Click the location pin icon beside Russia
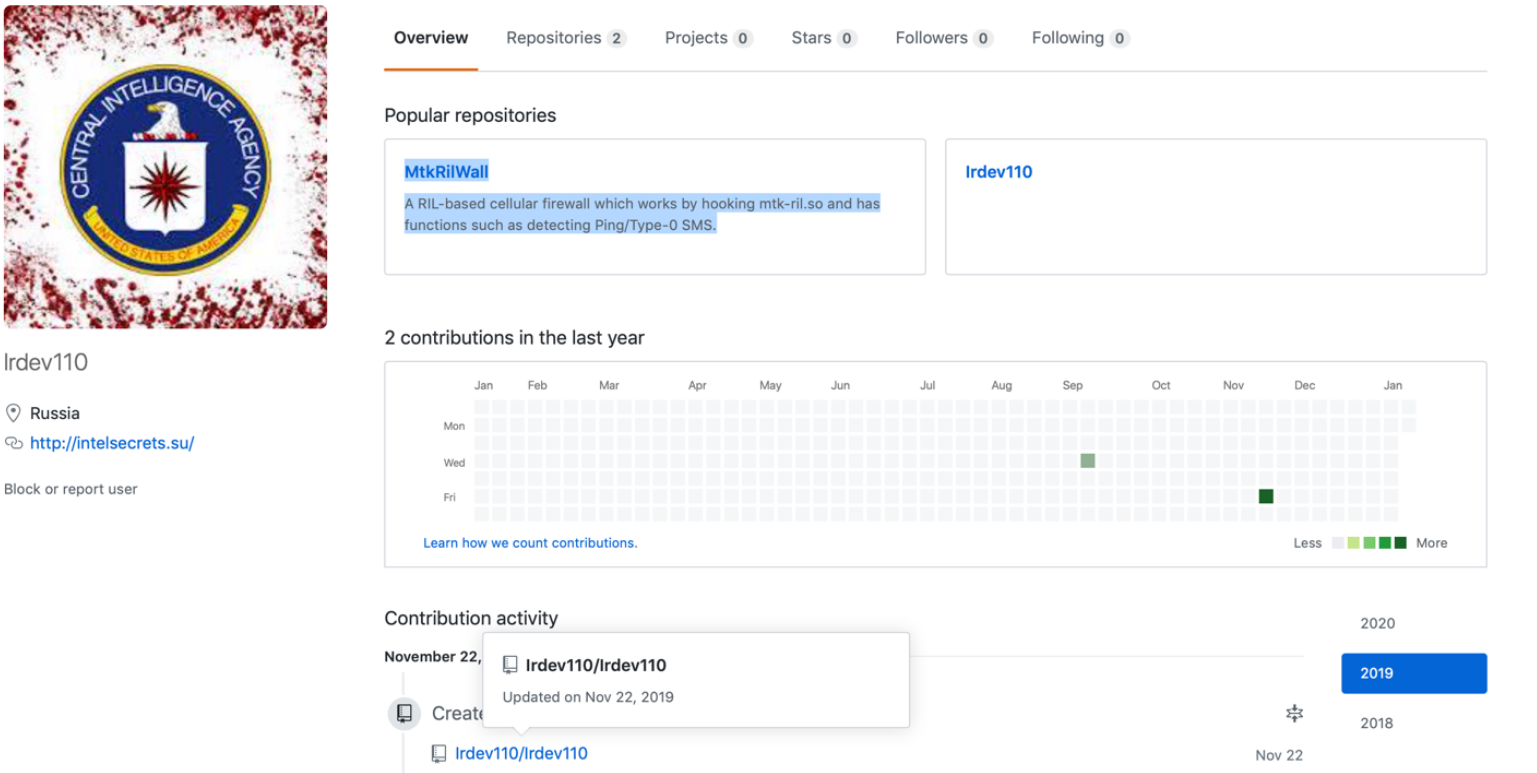The width and height of the screenshot is (1537, 773). click(13, 413)
